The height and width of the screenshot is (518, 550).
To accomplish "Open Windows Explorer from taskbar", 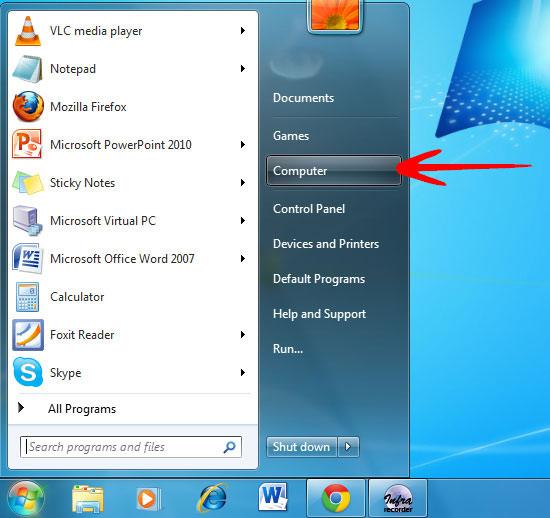I will click(x=88, y=499).
